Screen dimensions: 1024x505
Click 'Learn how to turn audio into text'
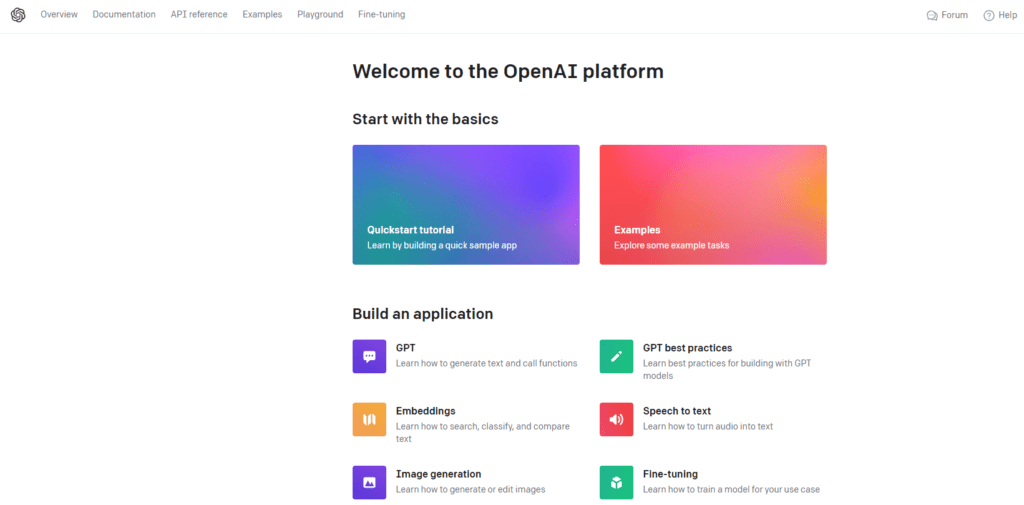pos(708,426)
